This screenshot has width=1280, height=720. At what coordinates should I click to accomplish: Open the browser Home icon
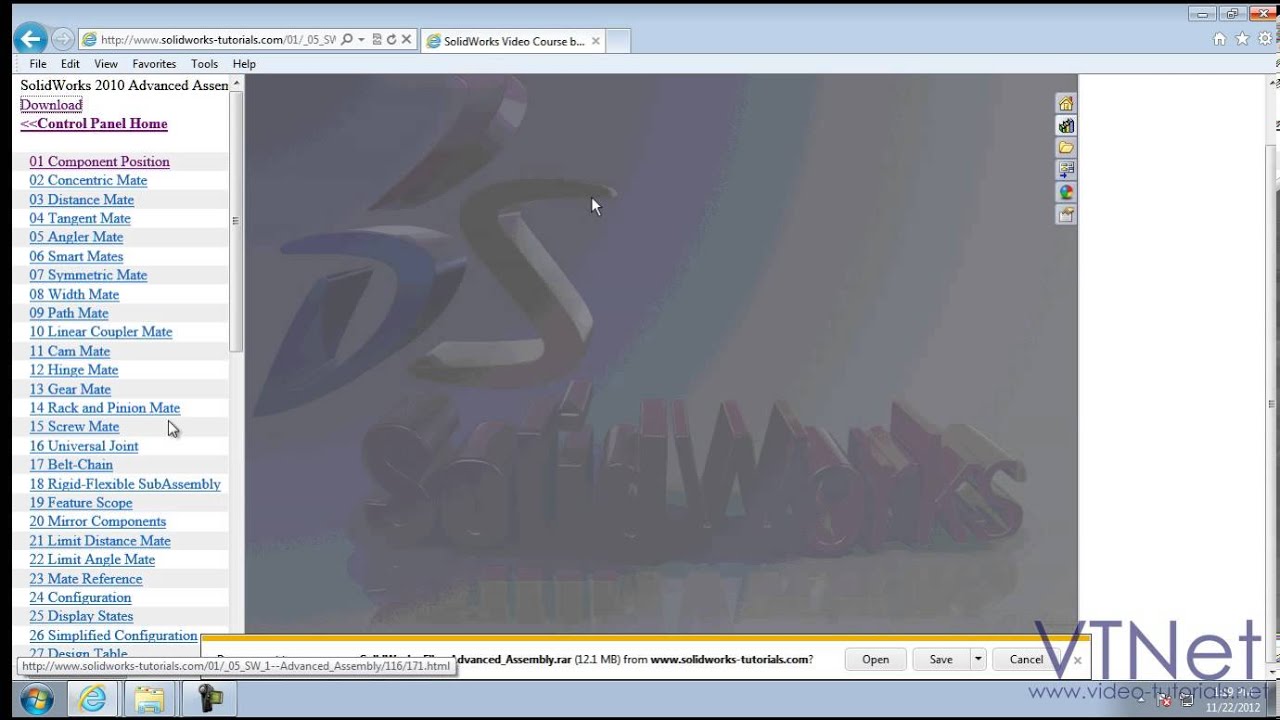click(1219, 39)
